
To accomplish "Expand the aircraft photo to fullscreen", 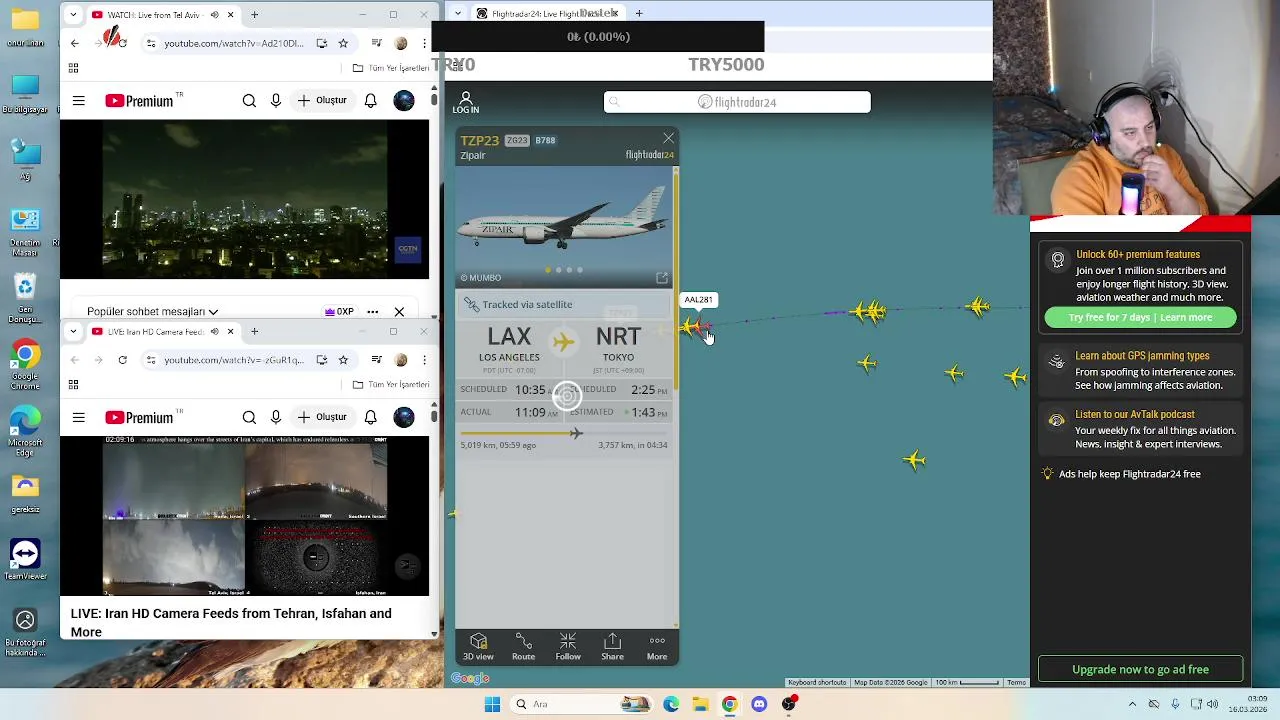I will click(x=662, y=278).
